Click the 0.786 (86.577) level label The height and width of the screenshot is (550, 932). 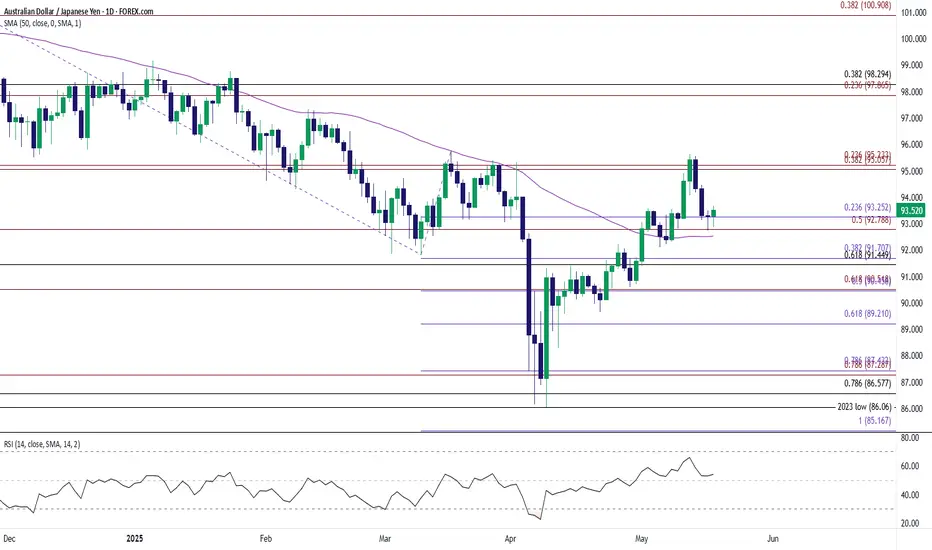(x=867, y=384)
